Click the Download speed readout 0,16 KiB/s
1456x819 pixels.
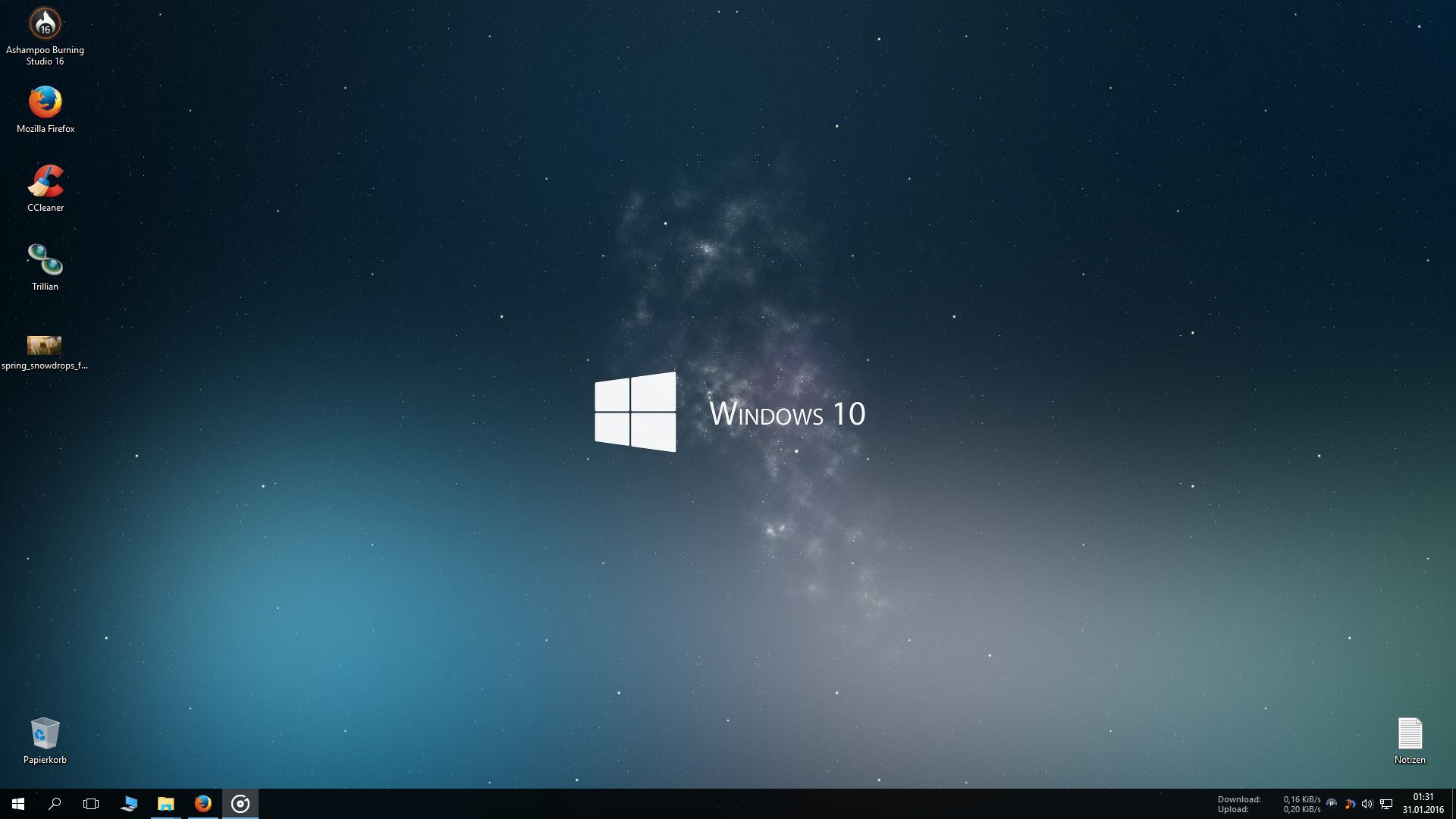point(1301,799)
